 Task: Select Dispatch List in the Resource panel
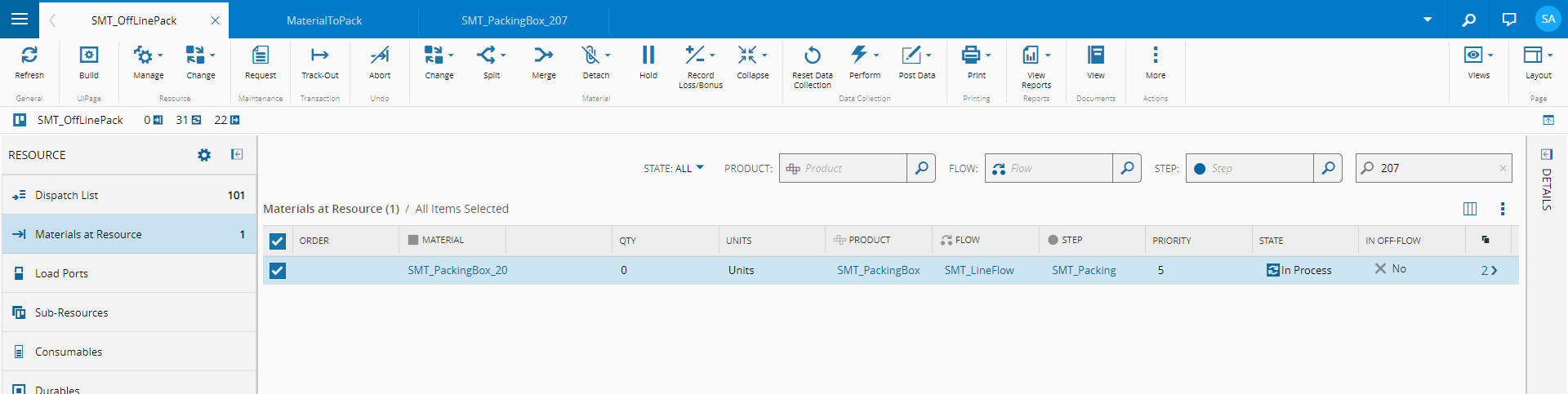tap(67, 196)
